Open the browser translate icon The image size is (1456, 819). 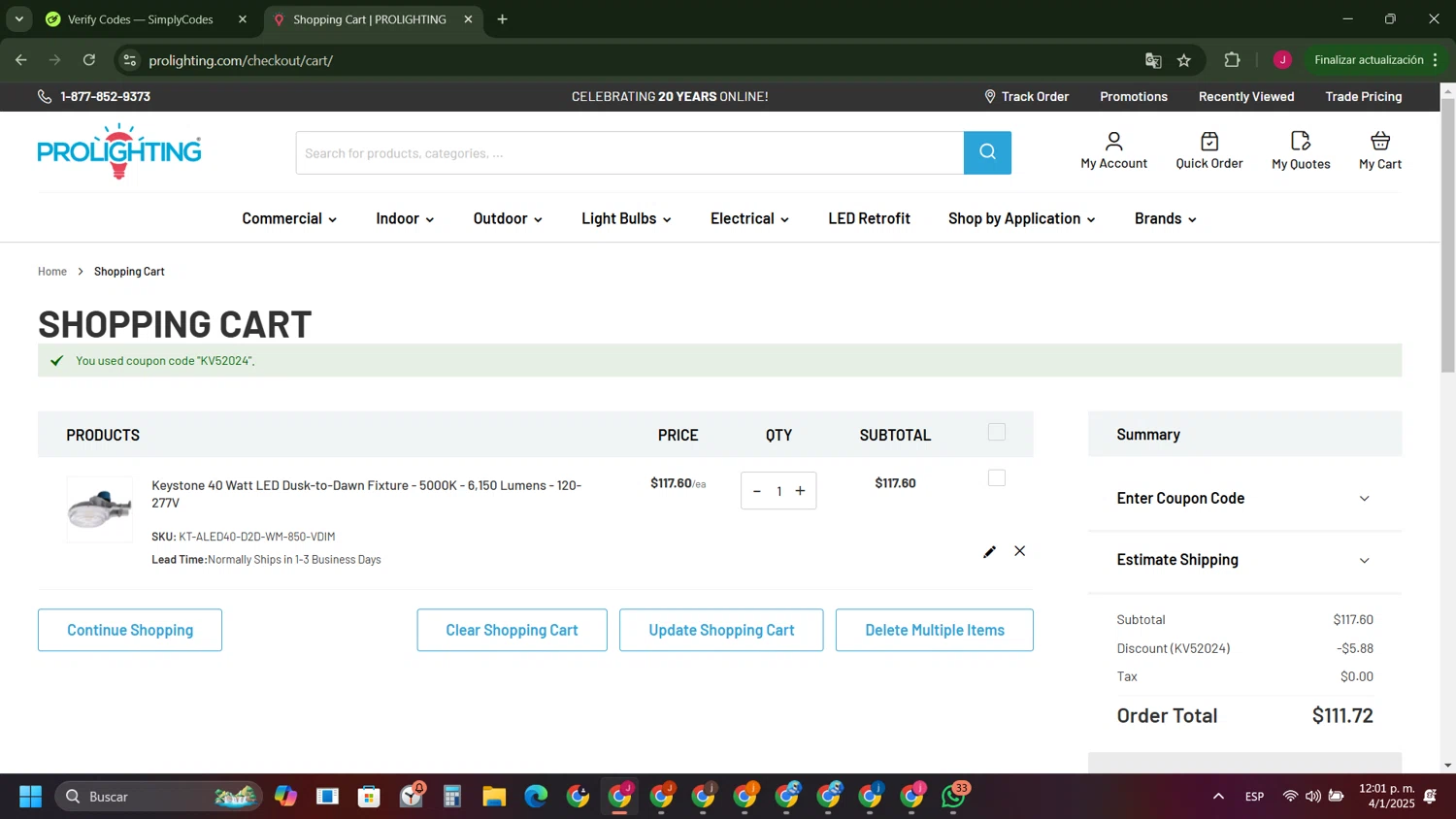coord(1153,60)
